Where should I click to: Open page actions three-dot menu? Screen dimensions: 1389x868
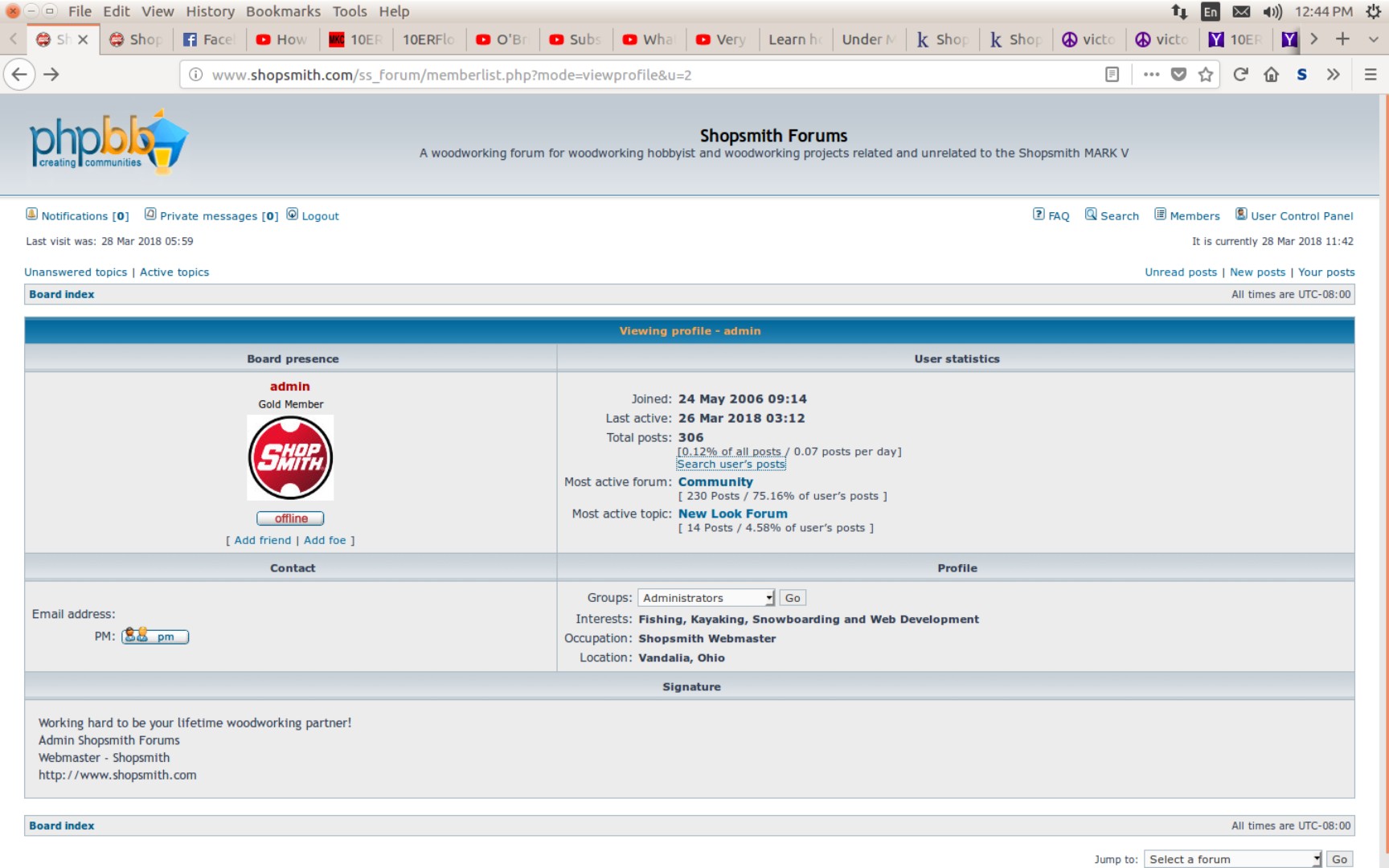click(1151, 75)
